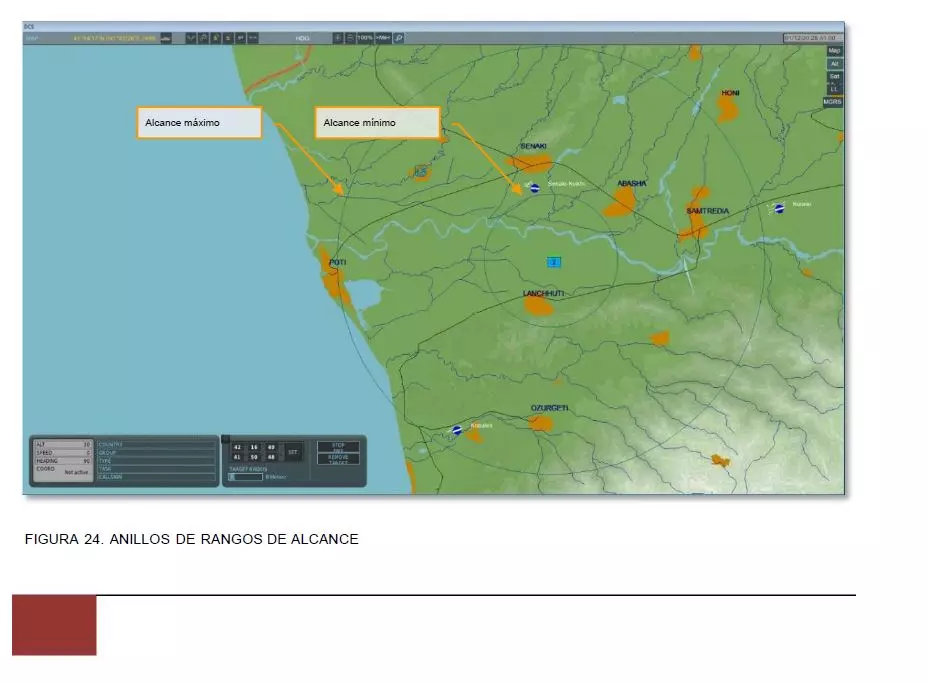The height and width of the screenshot is (683, 928).
Task: Click the COUNTRY field in the unit info panel
Action: [x=156, y=444]
